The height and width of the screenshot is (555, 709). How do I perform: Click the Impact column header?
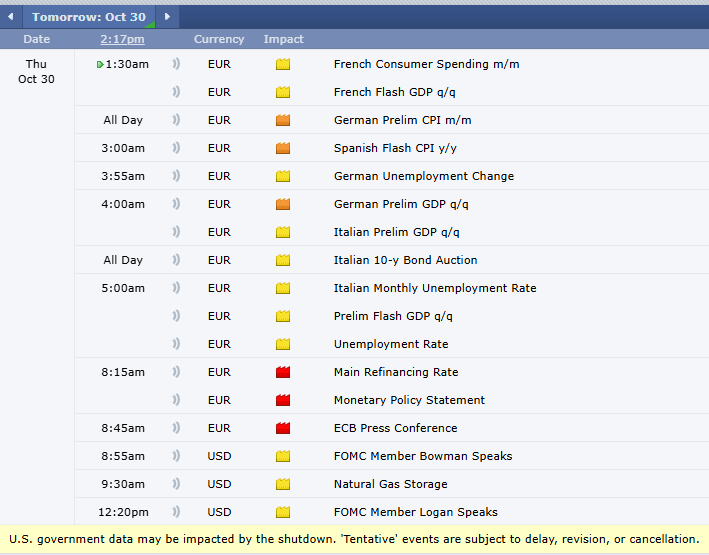pyautogui.click(x=284, y=39)
